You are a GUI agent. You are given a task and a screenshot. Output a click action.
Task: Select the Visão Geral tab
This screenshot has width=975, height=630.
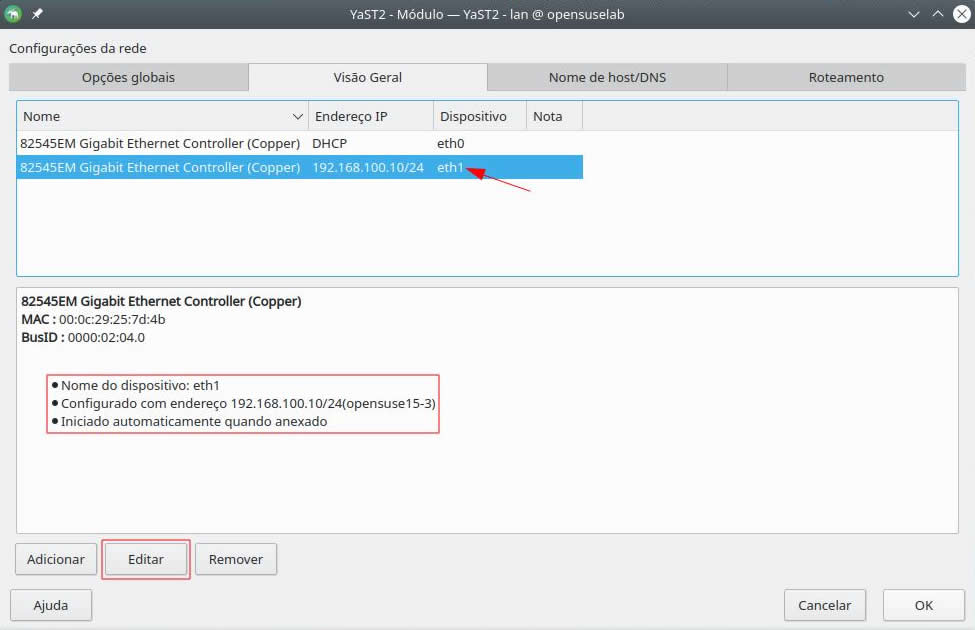click(367, 77)
